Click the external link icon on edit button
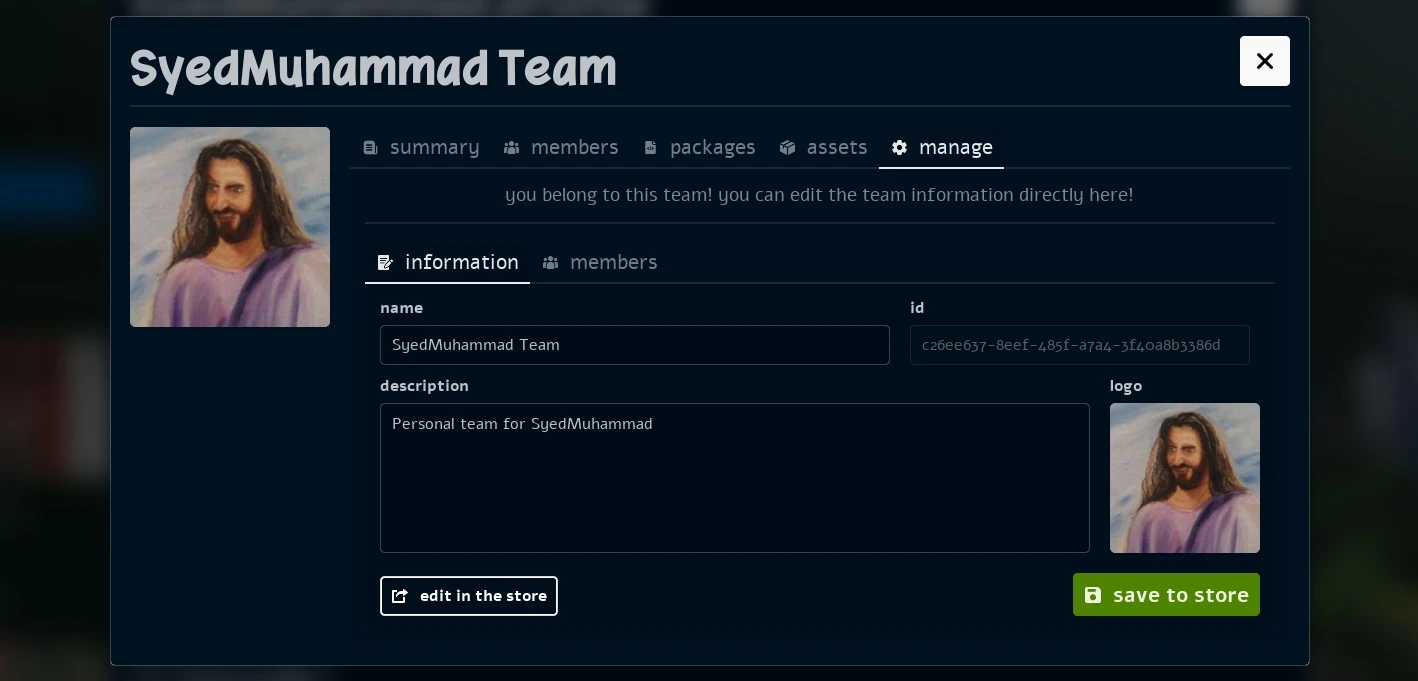Screen dimensions: 1418x681 pos(400,596)
